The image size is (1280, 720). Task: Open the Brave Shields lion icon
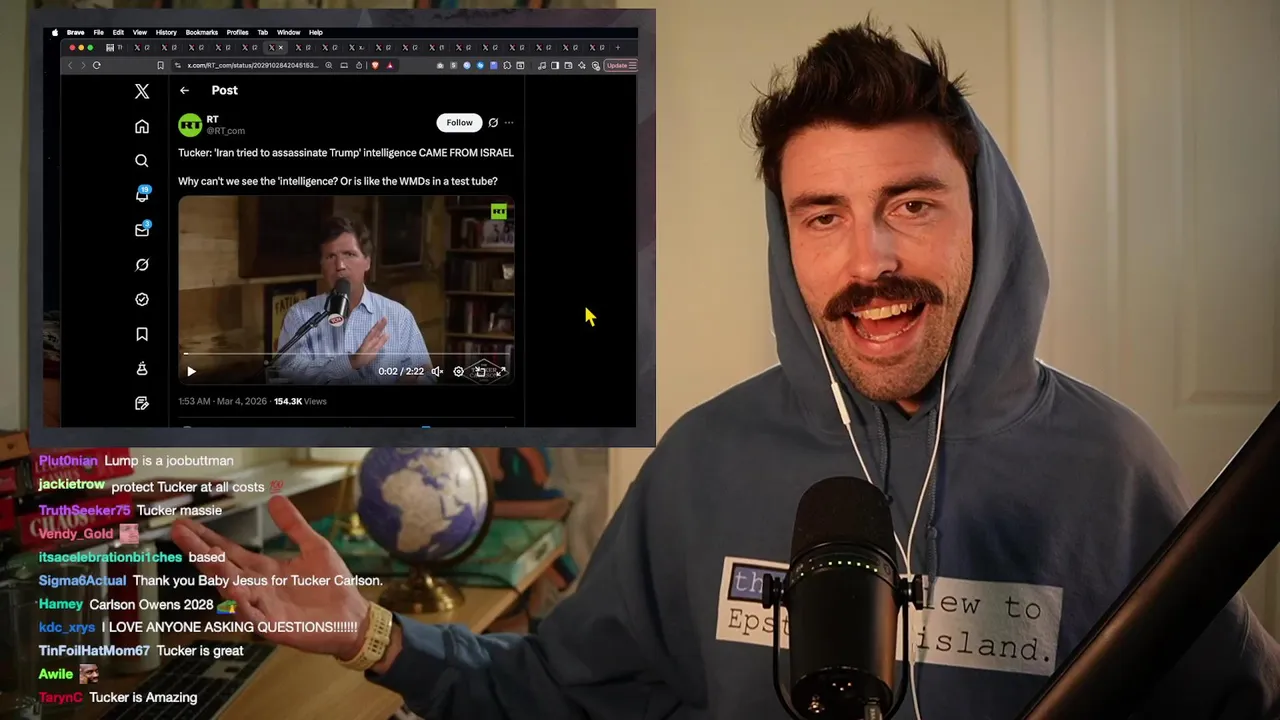[x=376, y=65]
